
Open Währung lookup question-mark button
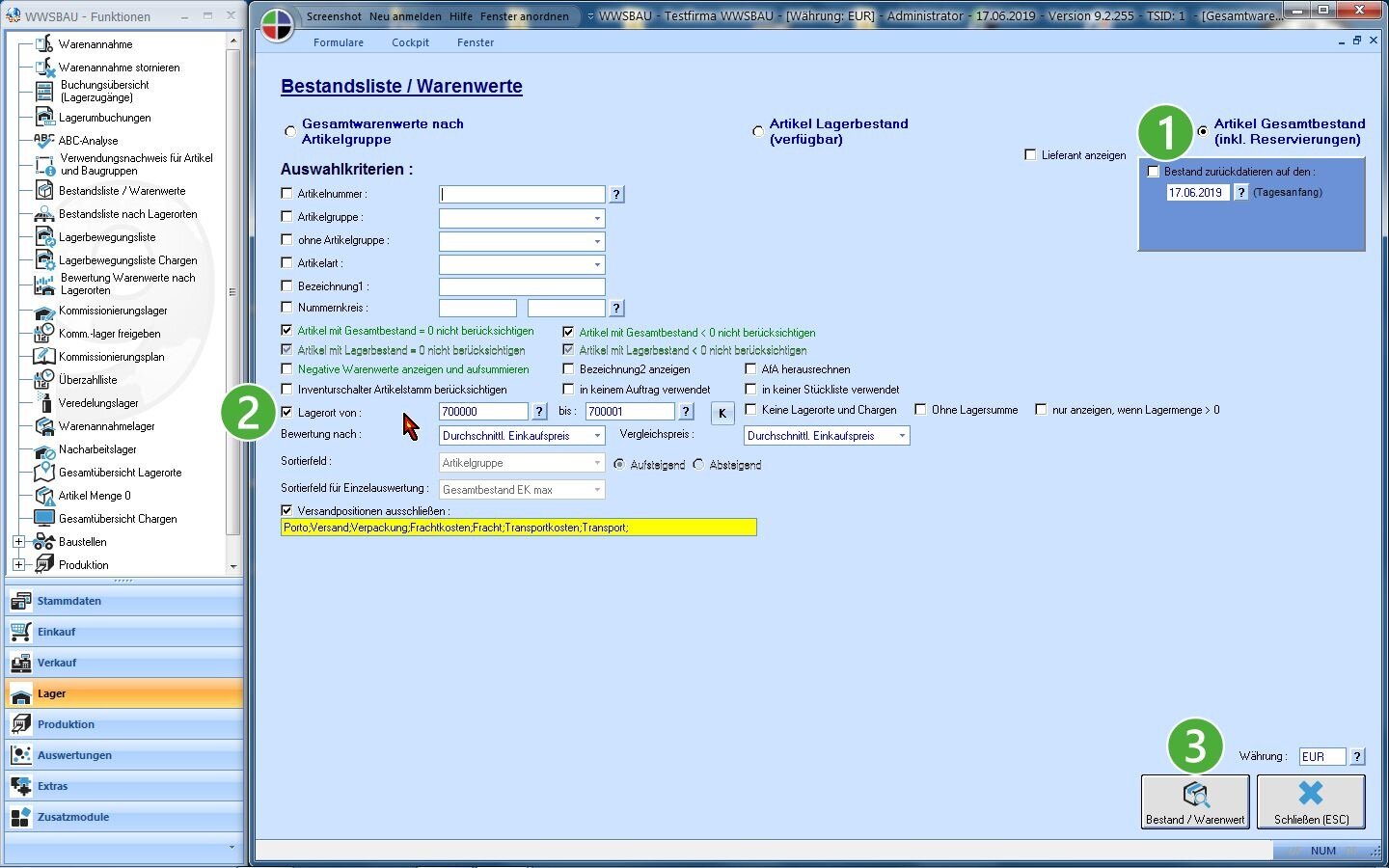[x=1357, y=757]
